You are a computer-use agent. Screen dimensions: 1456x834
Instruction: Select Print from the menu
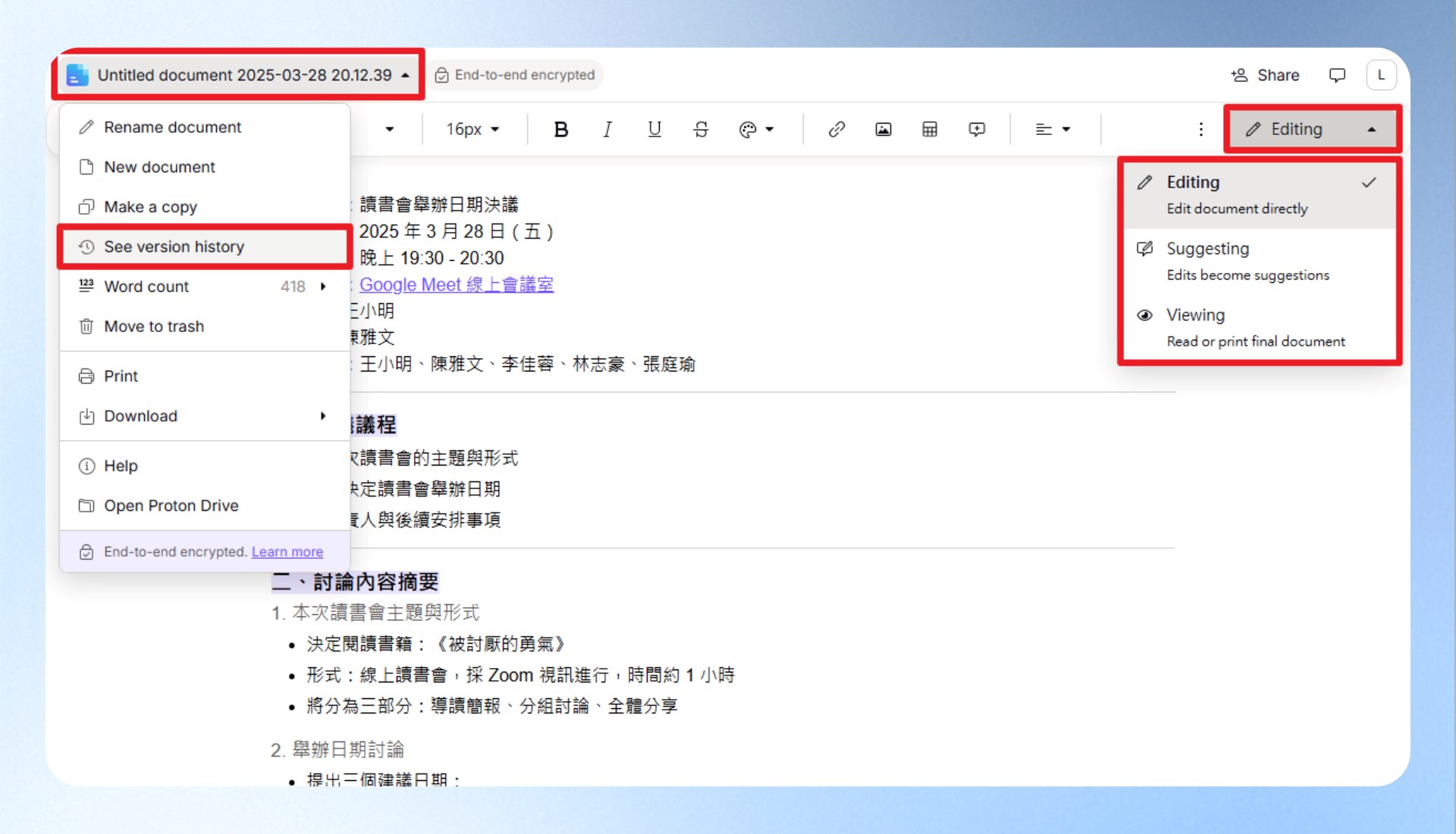tap(205, 376)
